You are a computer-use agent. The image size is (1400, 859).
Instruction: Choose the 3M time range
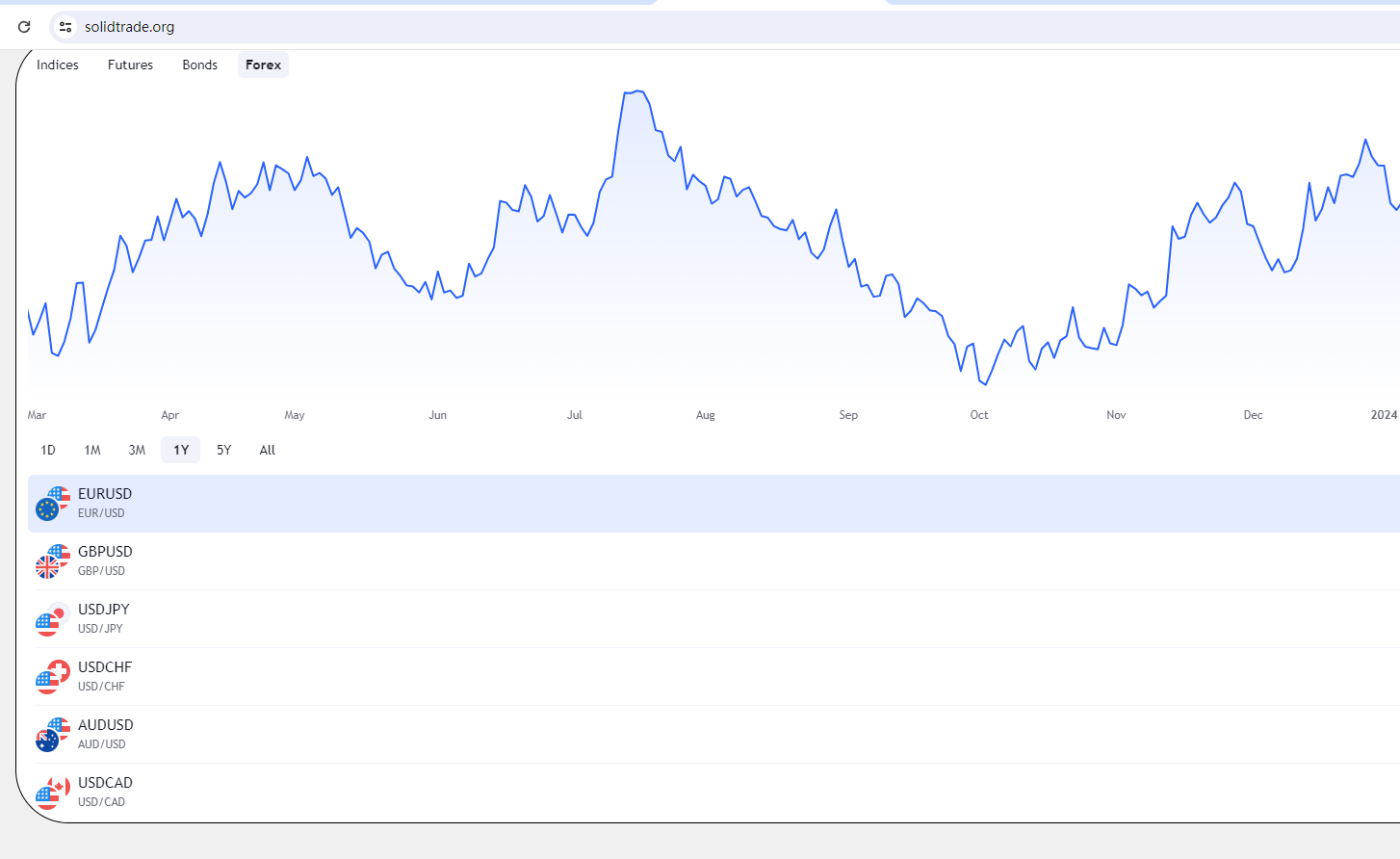pos(137,450)
